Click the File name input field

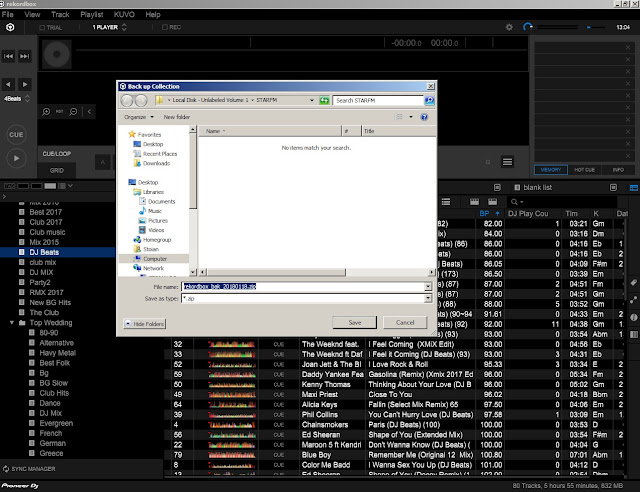[303, 287]
